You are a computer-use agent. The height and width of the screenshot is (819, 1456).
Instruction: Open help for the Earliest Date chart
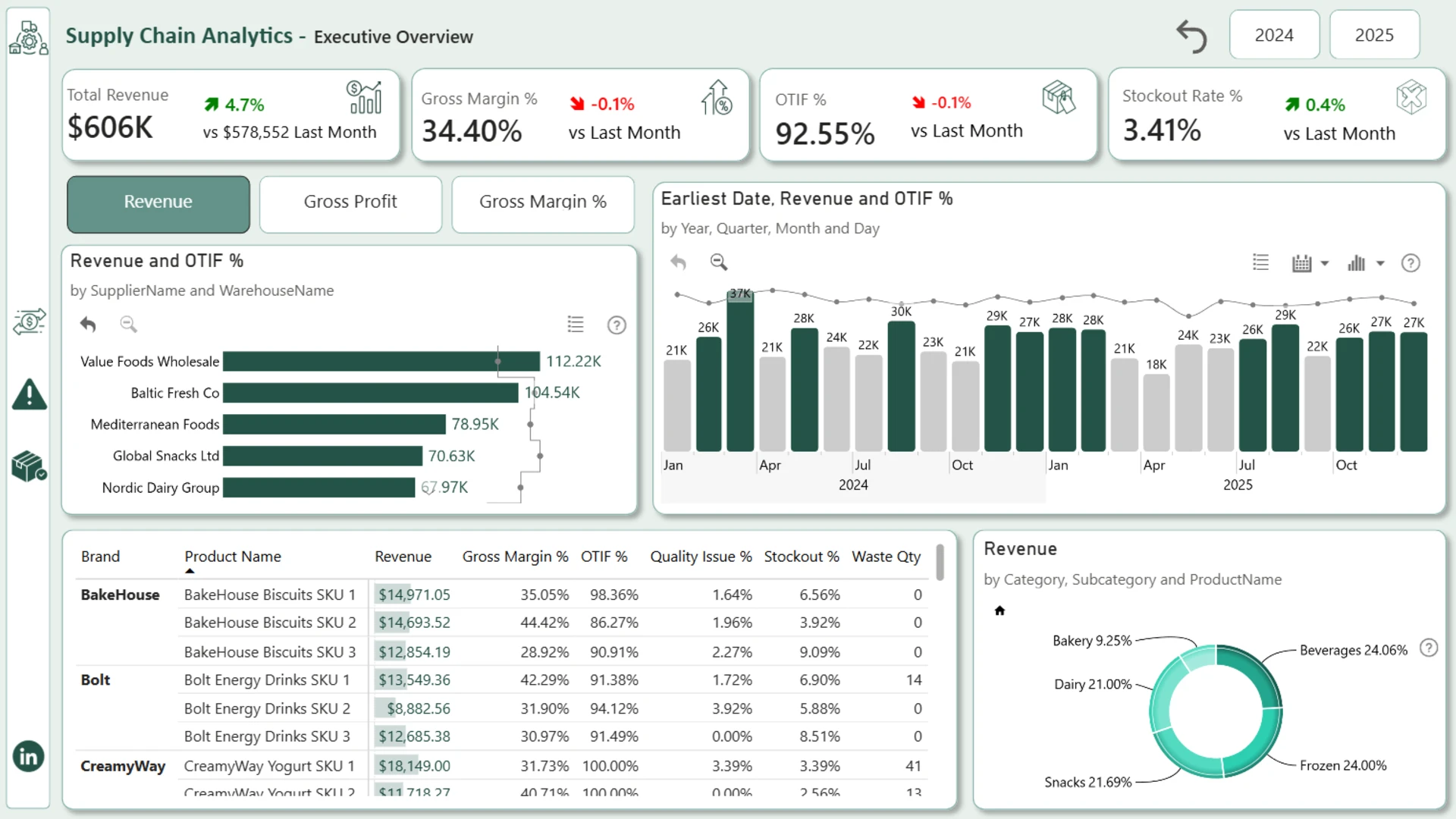(x=1410, y=263)
